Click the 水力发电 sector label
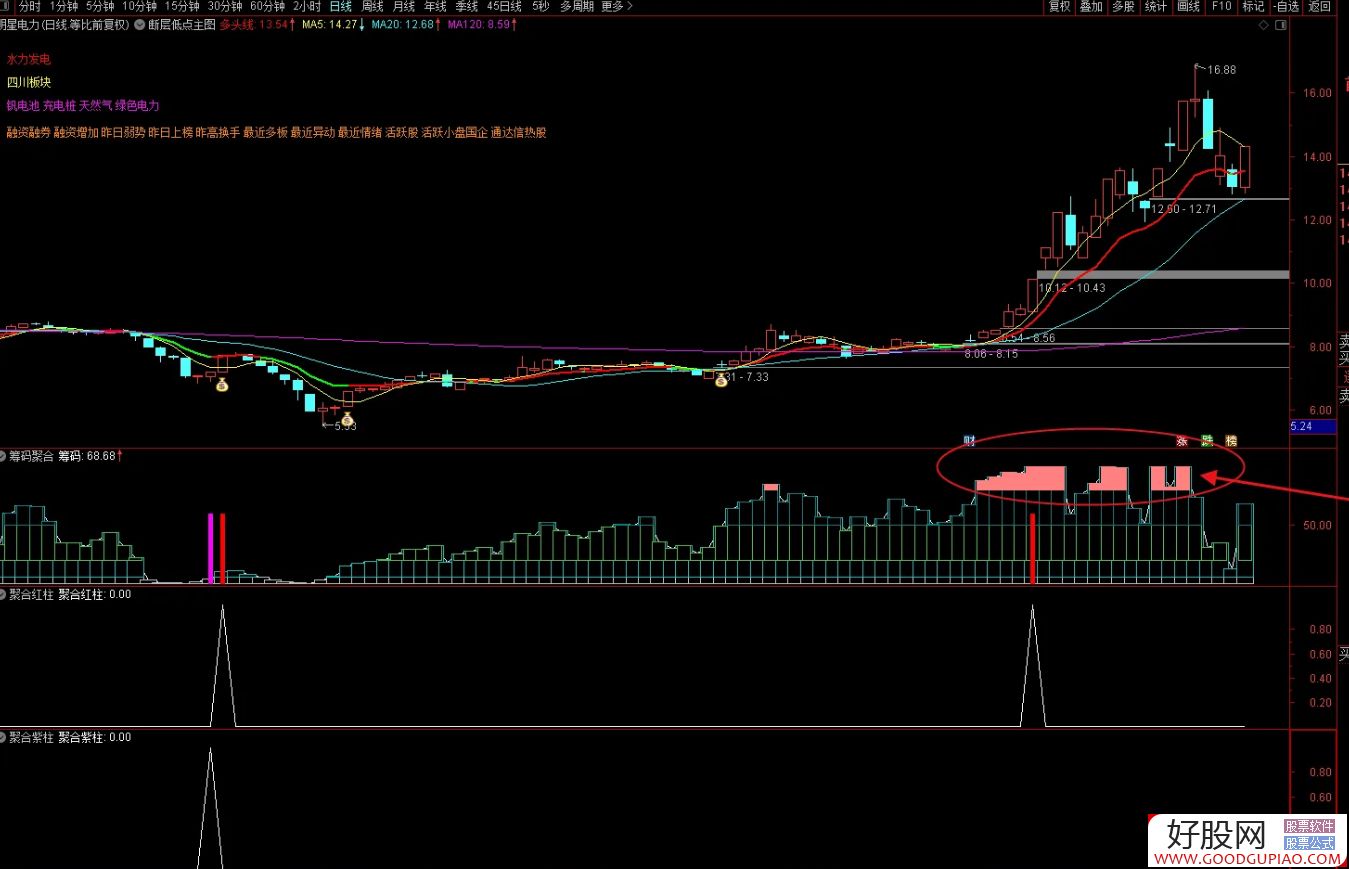Screen dimensions: 1349x869 point(28,60)
